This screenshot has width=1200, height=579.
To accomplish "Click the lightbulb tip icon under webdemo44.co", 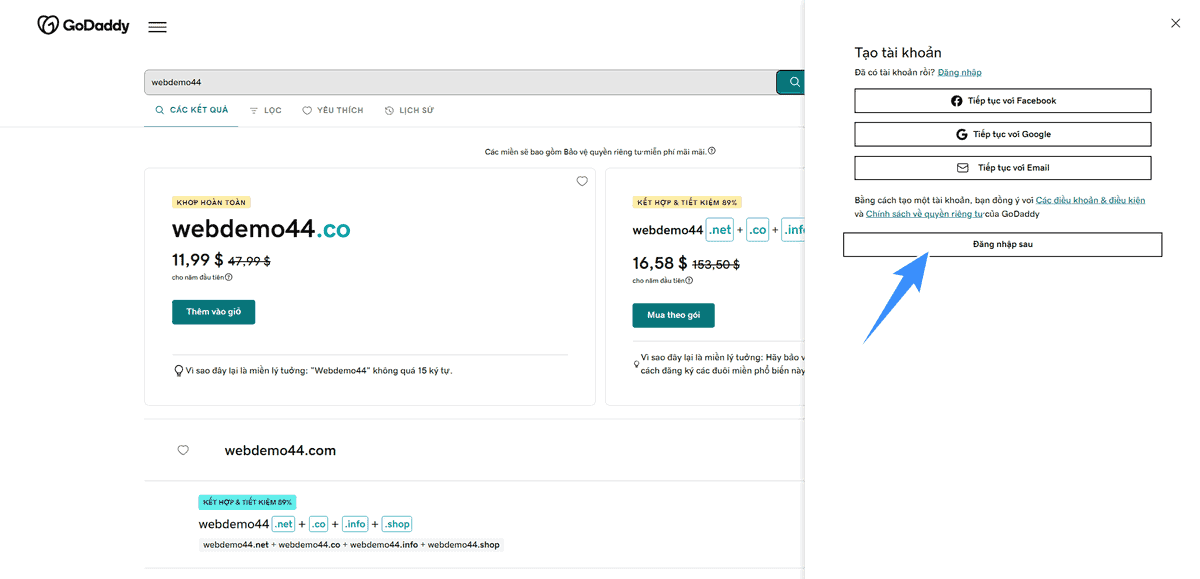I will click(178, 371).
